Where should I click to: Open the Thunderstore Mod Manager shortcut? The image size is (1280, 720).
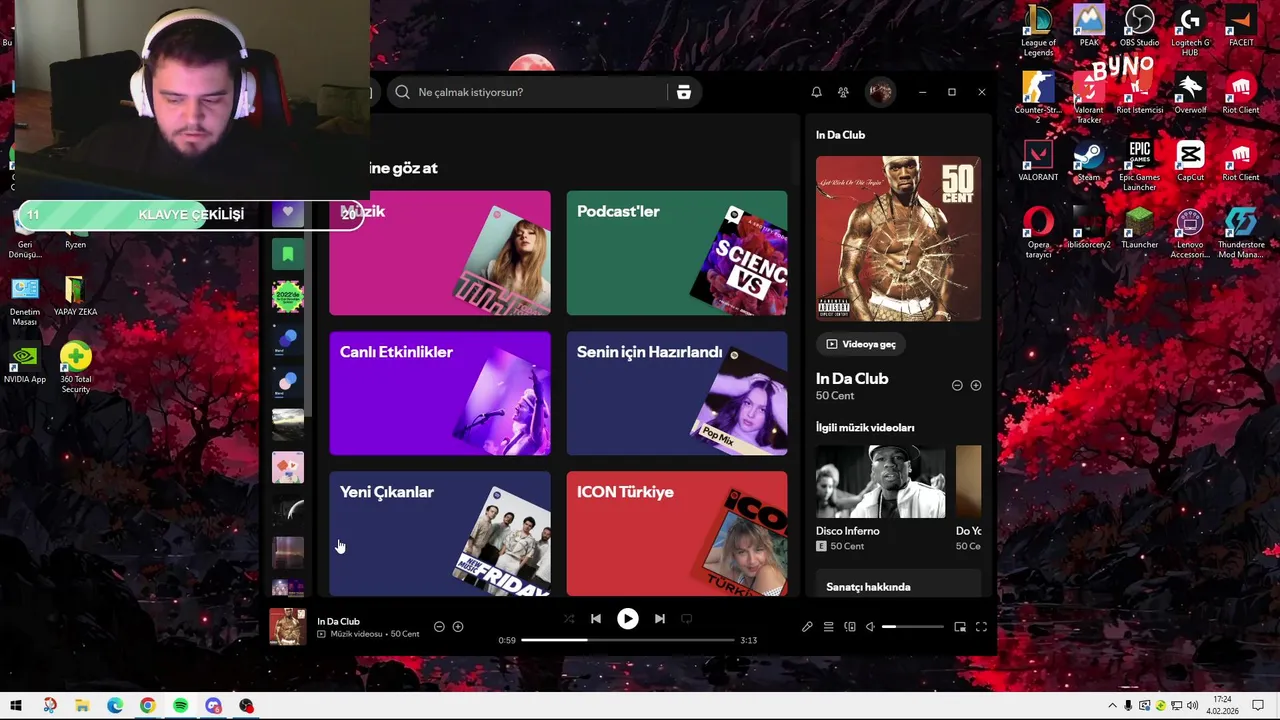[x=1241, y=232]
